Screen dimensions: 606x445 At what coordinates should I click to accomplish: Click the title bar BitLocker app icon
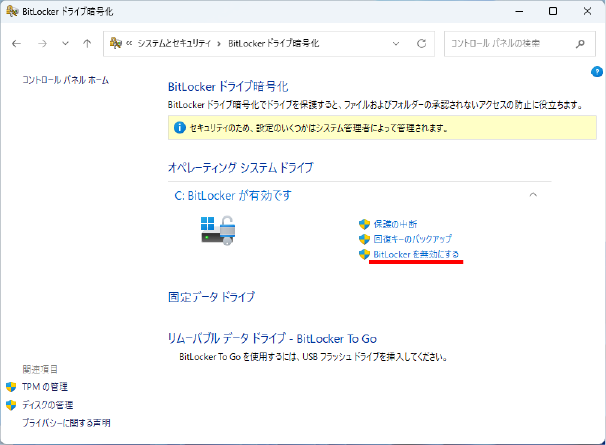coord(12,11)
